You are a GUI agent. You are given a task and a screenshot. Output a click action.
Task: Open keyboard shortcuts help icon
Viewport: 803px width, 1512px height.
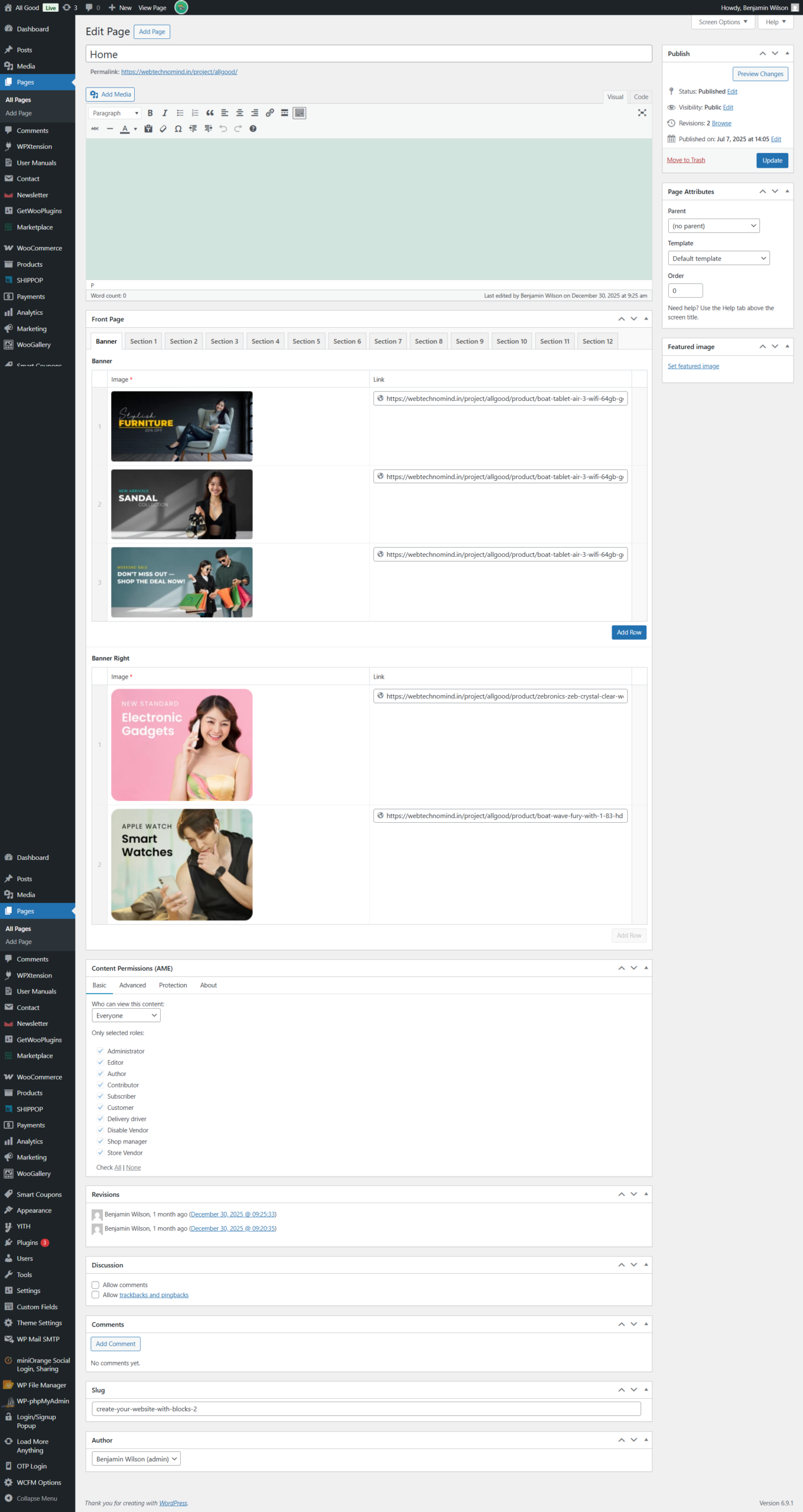tap(253, 129)
